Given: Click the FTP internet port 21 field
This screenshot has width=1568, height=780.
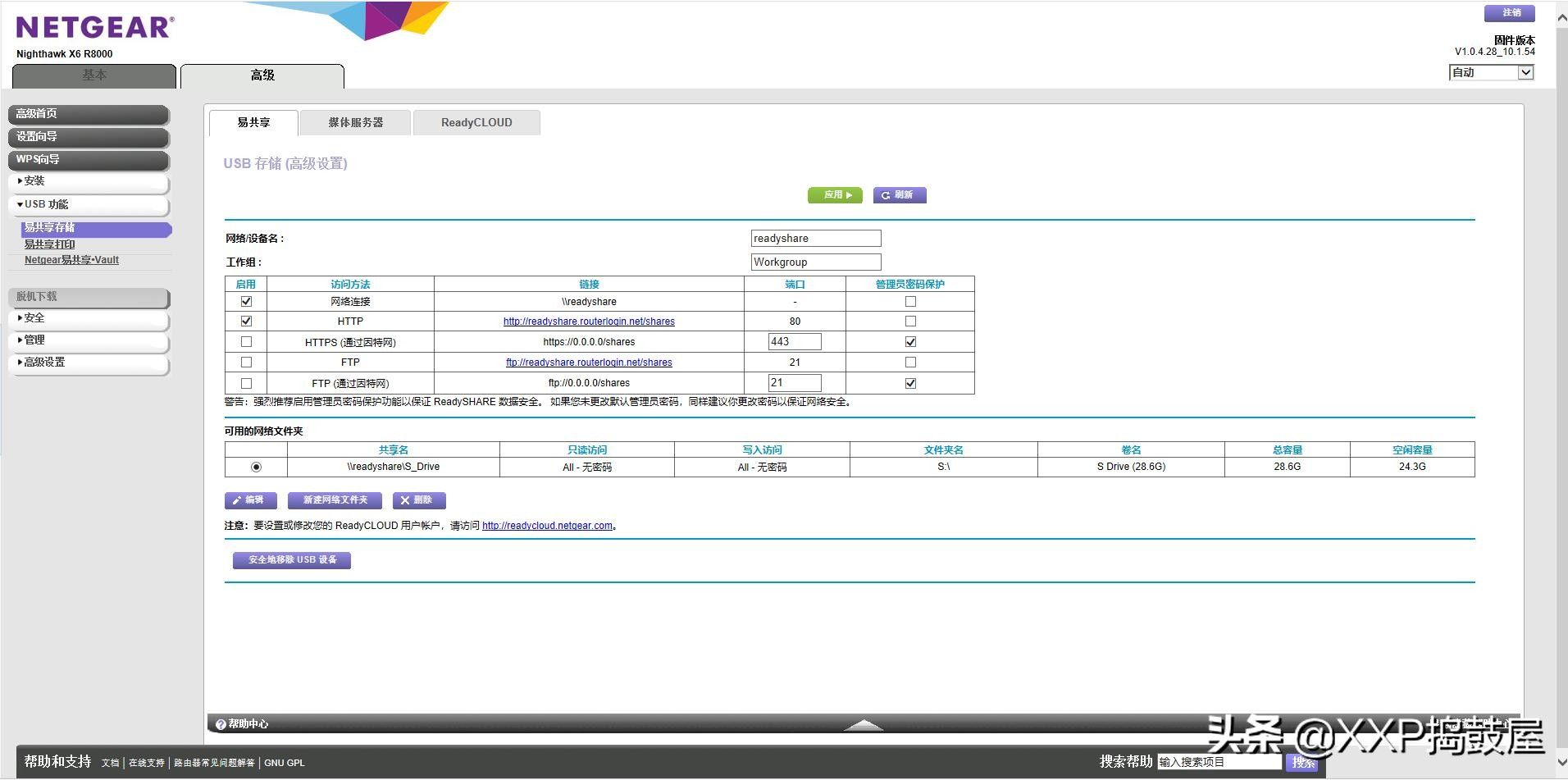Looking at the screenshot, I should pyautogui.click(x=795, y=383).
